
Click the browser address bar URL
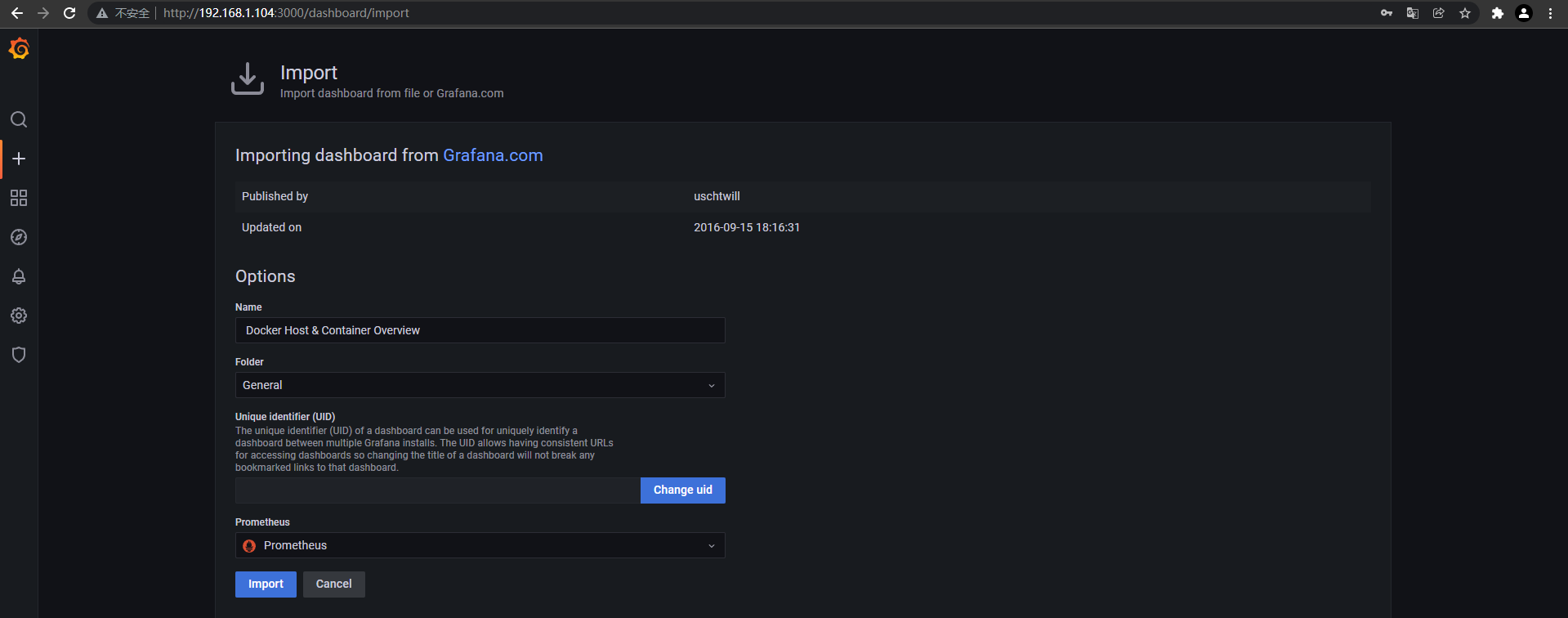tap(286, 13)
